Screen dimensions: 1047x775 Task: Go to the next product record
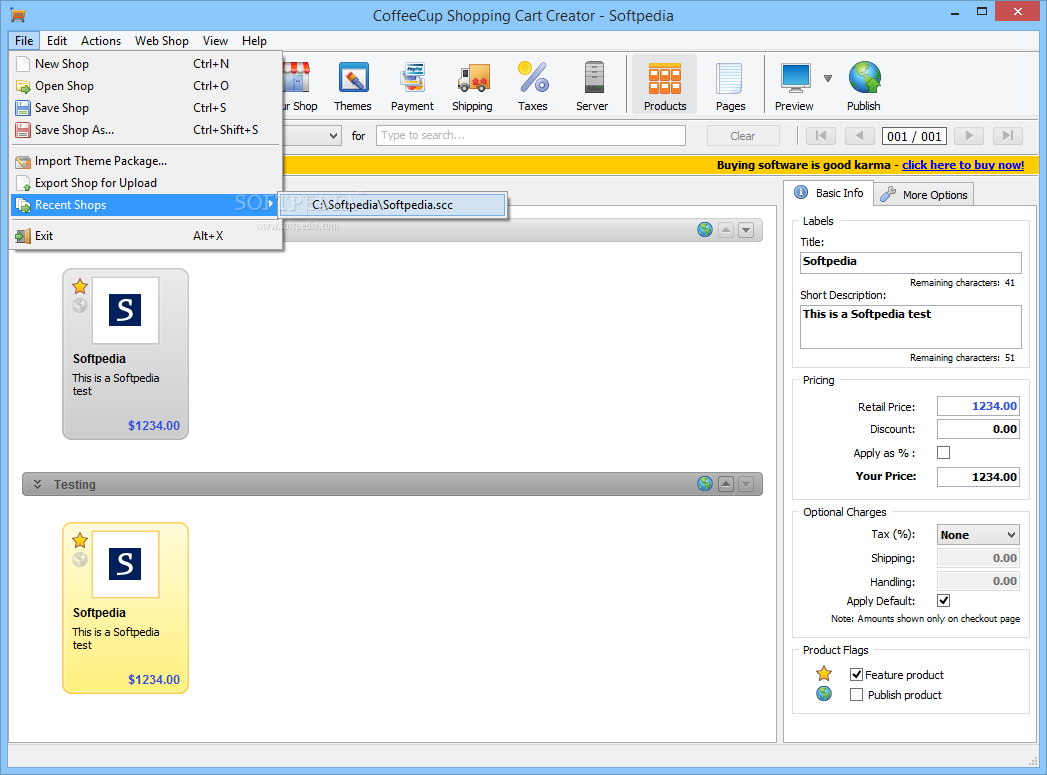coord(969,136)
